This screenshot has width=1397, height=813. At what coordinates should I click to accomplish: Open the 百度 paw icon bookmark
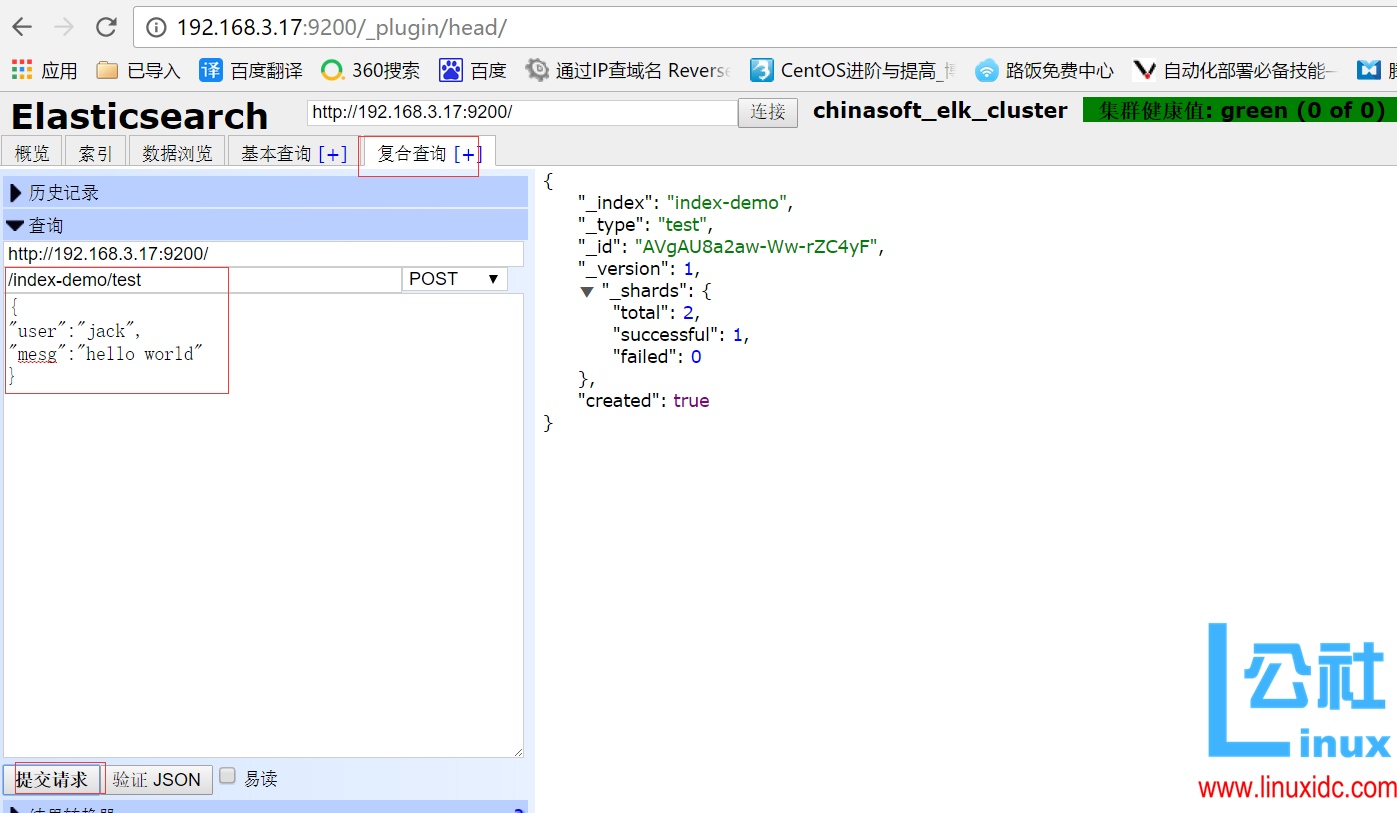[472, 70]
